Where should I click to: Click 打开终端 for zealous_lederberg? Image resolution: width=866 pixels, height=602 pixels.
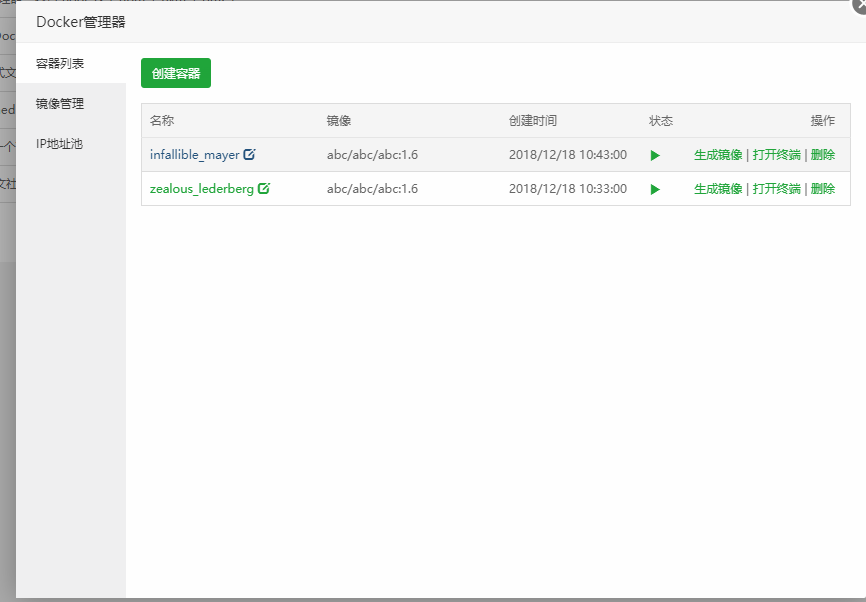[x=777, y=189]
